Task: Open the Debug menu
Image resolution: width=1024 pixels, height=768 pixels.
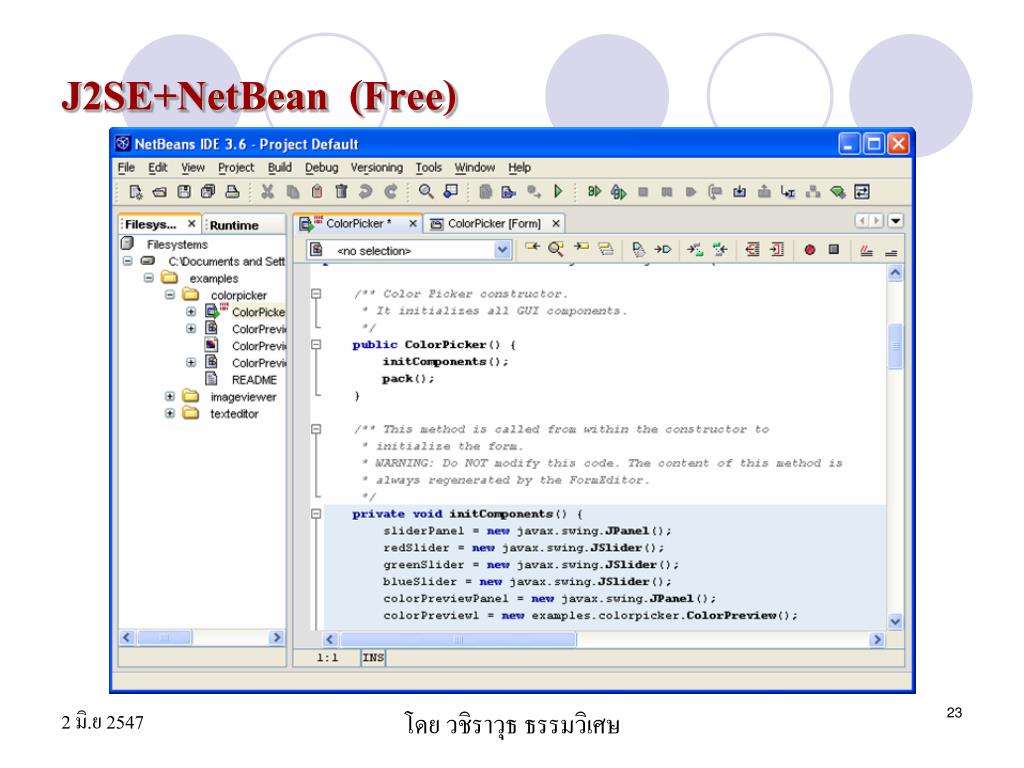Action: point(321,168)
